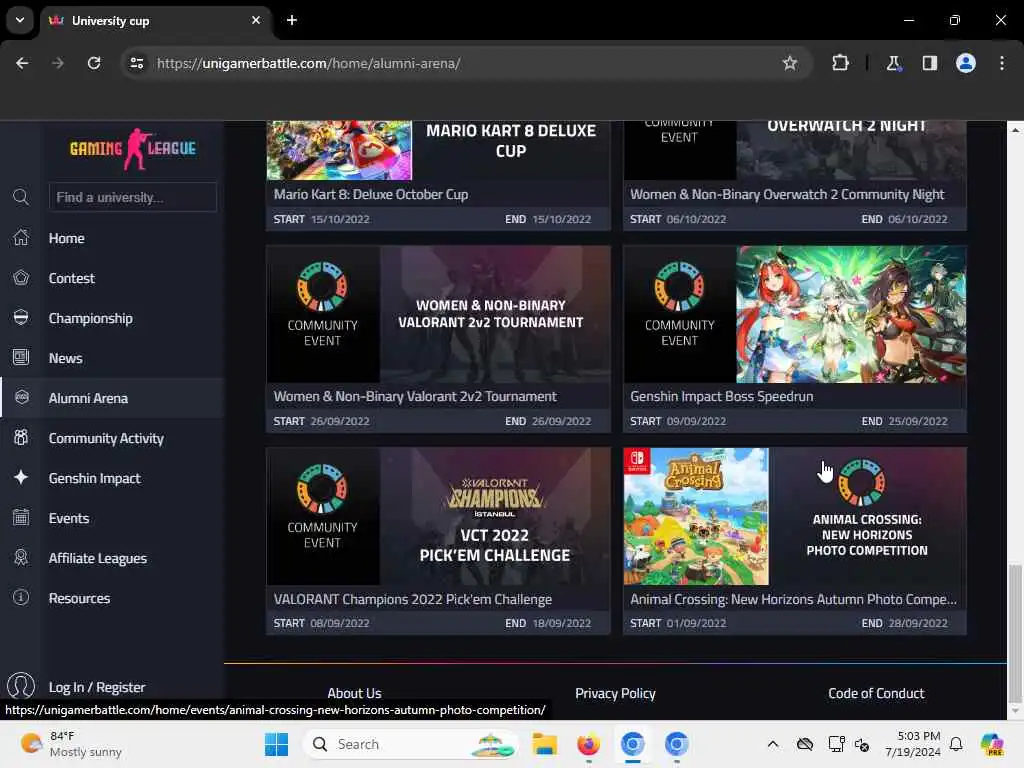
Task: Click Log In / Register link
Action: pyautogui.click(x=97, y=687)
